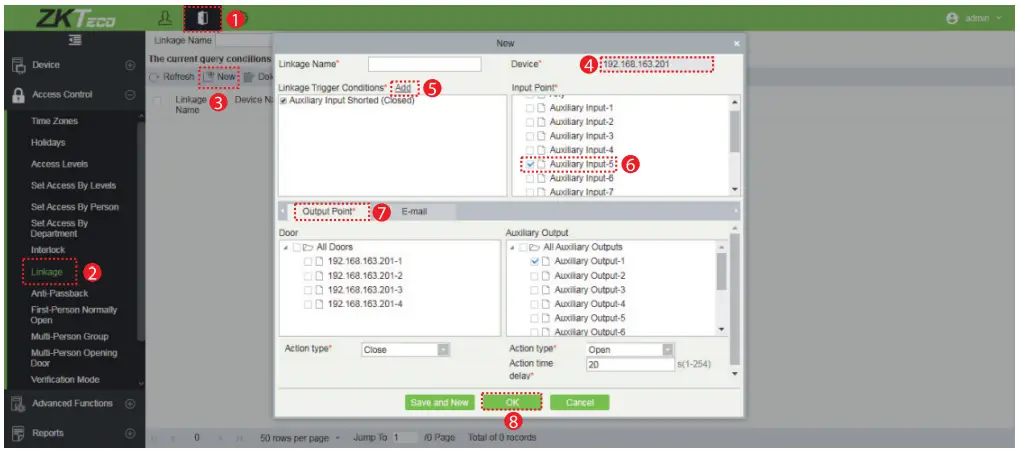Click the Action time delay field

pos(630,365)
